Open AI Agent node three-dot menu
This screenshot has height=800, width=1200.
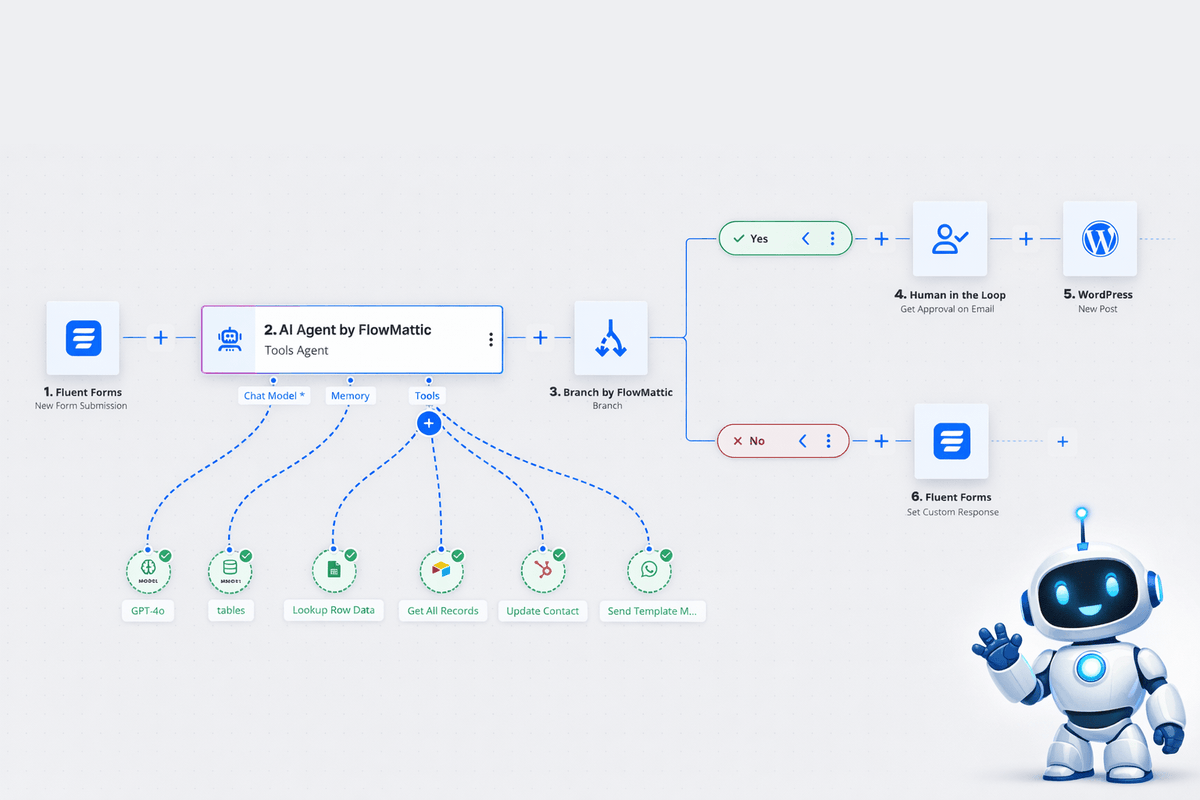click(x=490, y=340)
